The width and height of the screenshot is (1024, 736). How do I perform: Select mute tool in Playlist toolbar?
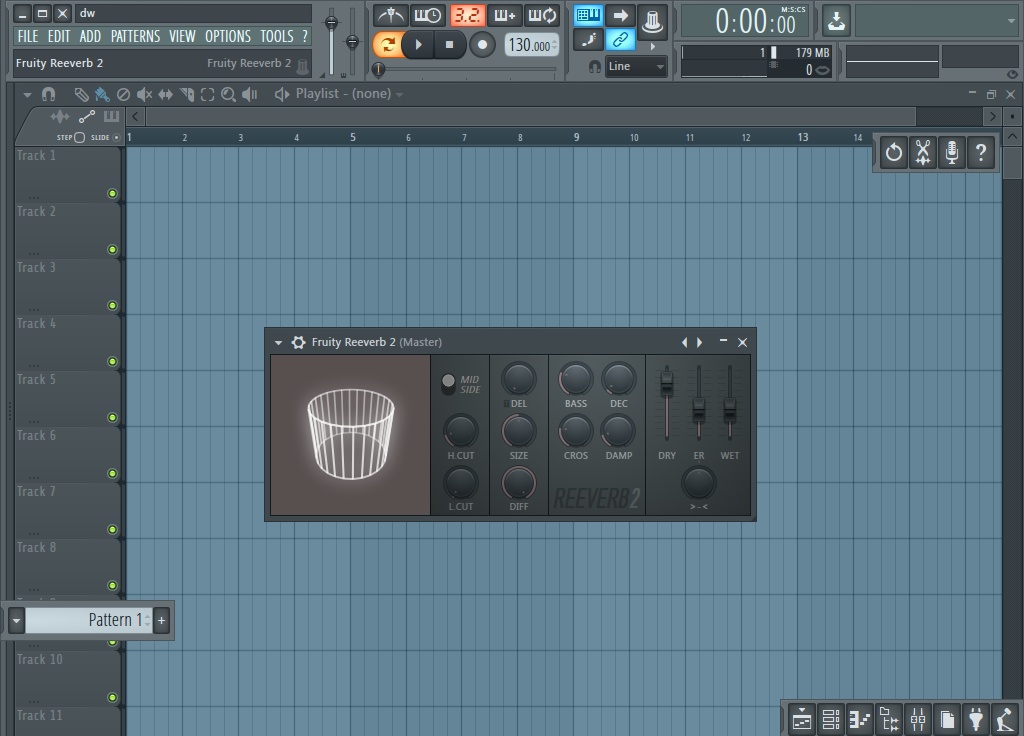click(144, 95)
